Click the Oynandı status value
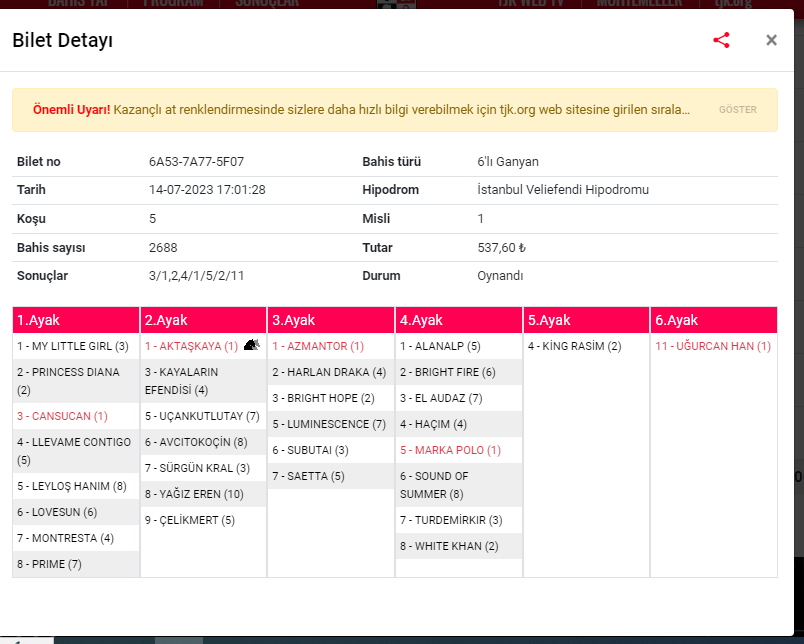 click(x=500, y=276)
